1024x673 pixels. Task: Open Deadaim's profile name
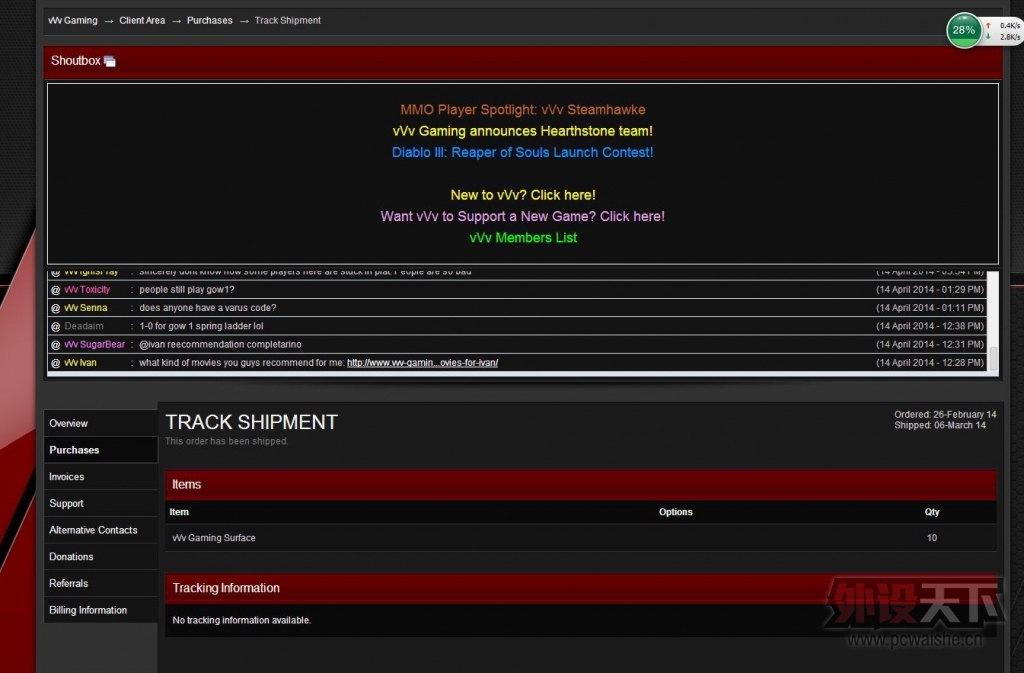(84, 326)
